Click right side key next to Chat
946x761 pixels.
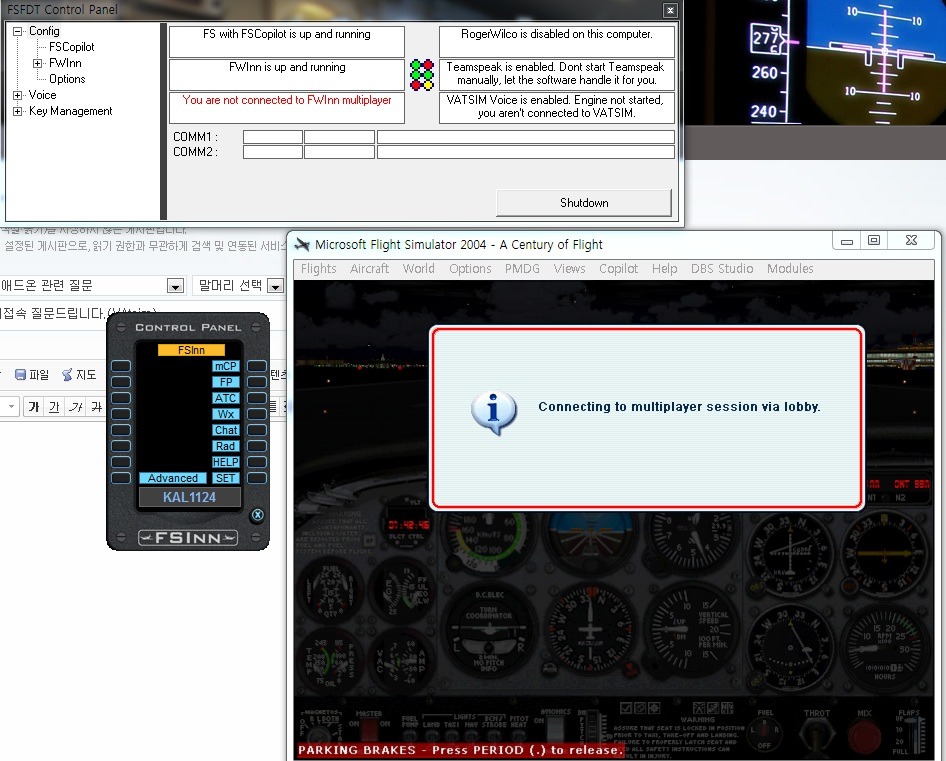[x=257, y=430]
